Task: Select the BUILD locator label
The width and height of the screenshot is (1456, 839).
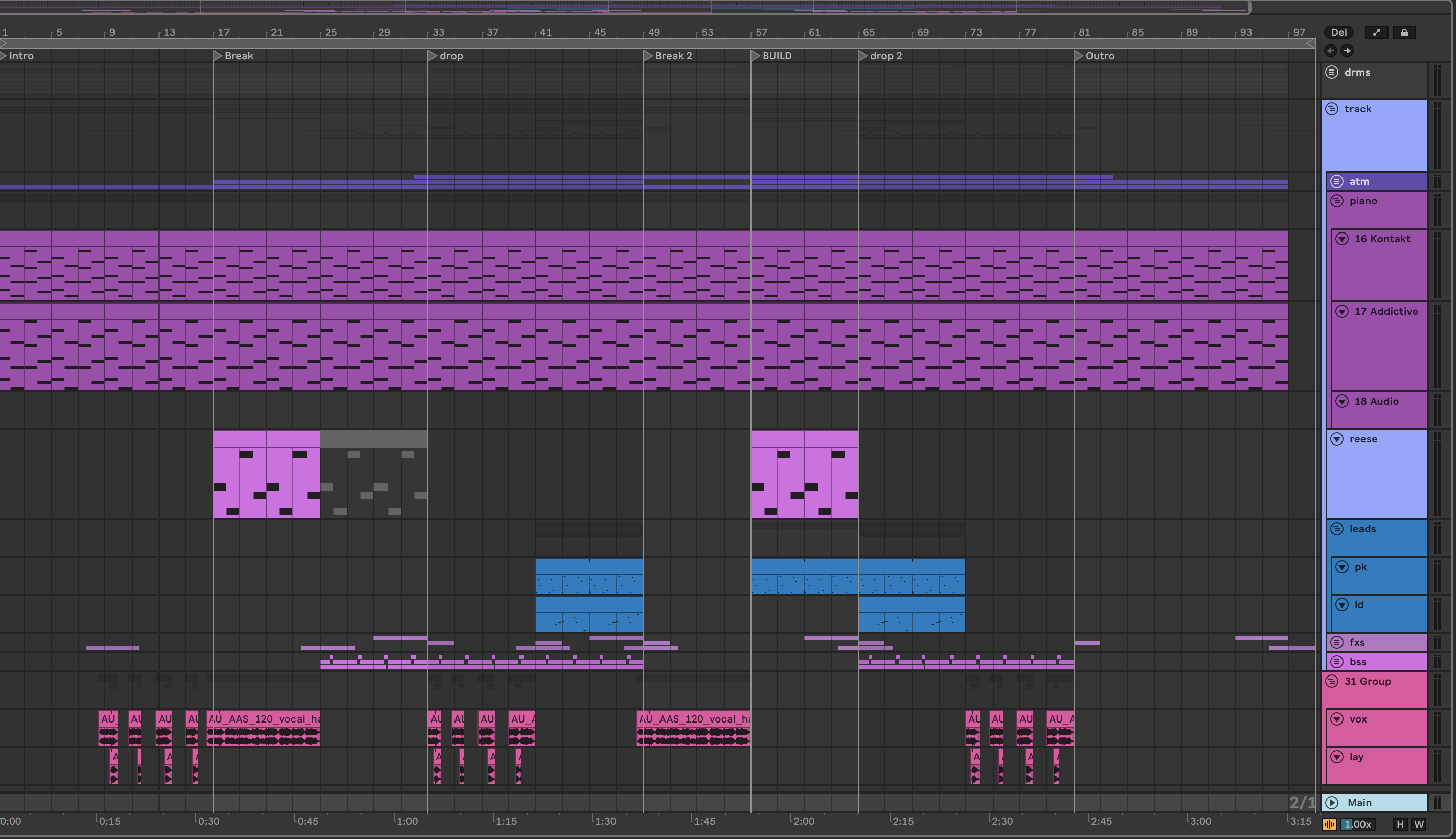Action: coord(777,56)
